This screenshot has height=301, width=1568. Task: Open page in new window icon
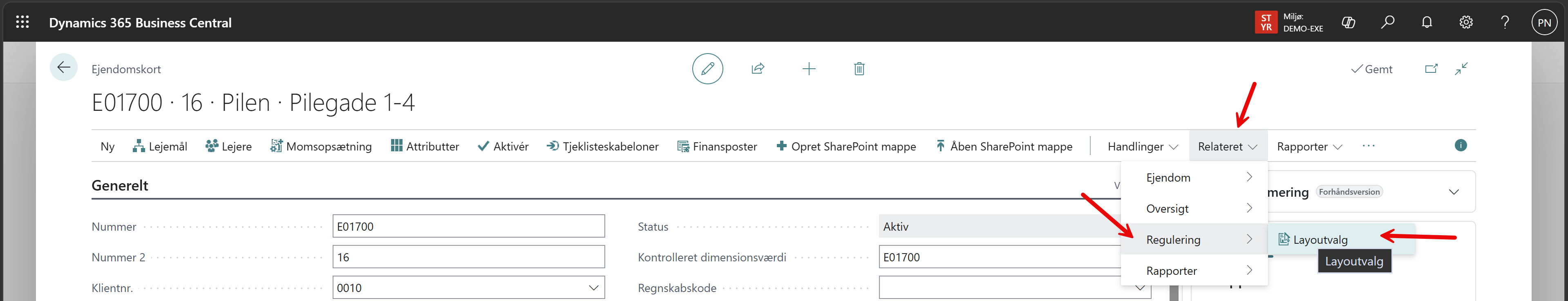[x=1432, y=69]
